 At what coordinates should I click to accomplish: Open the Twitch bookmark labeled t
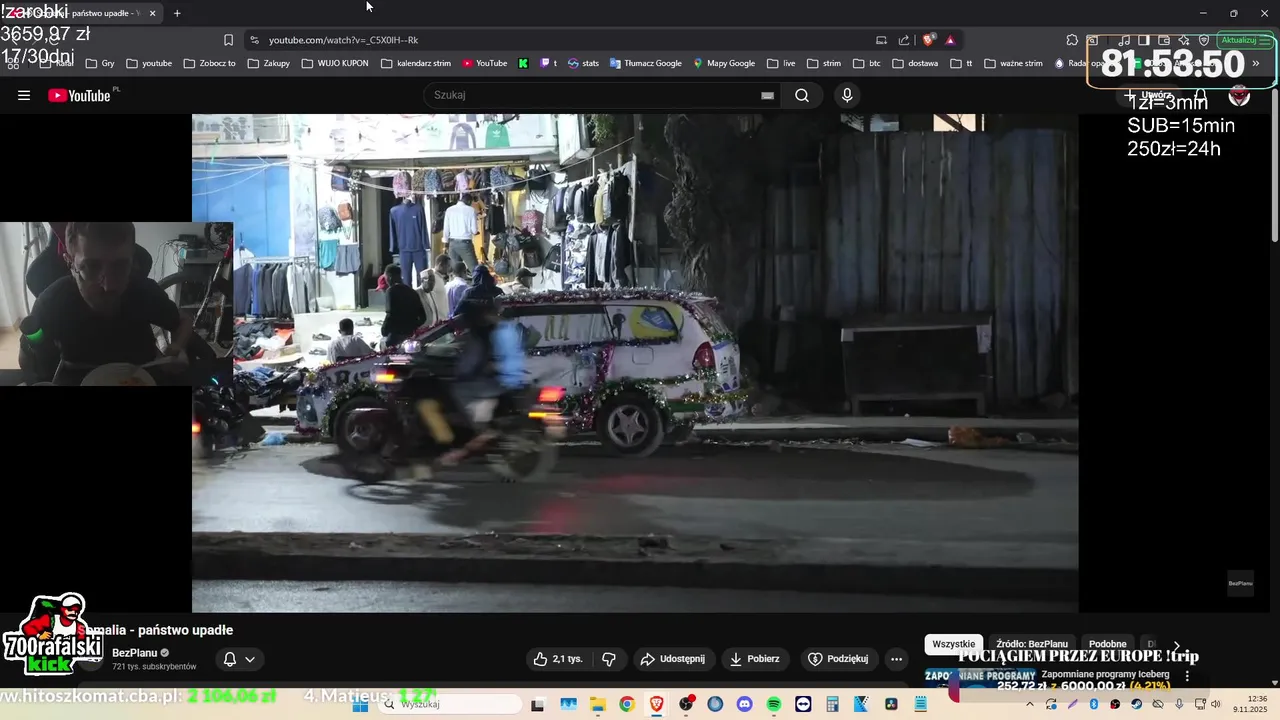point(549,63)
